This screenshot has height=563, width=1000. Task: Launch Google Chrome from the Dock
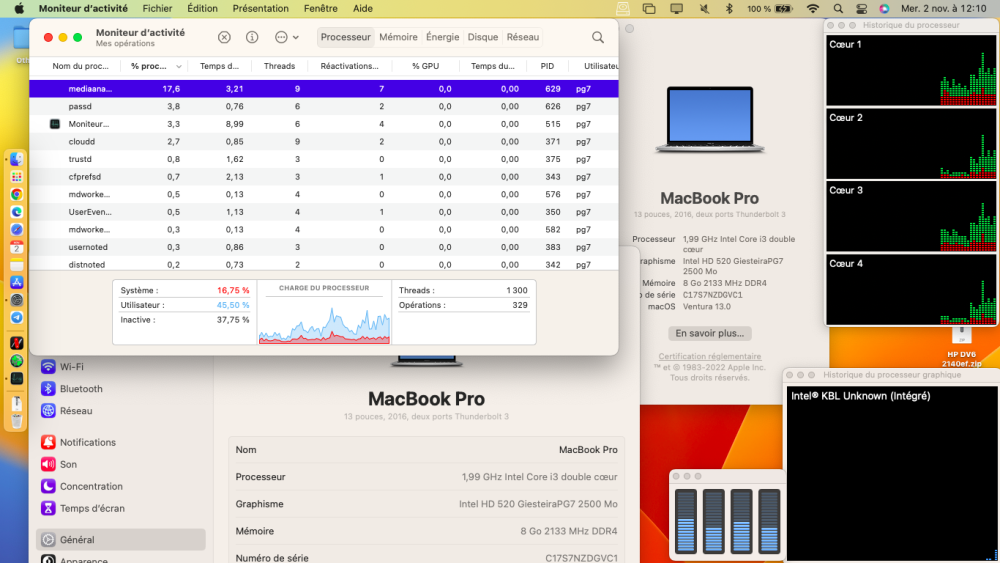[17, 194]
